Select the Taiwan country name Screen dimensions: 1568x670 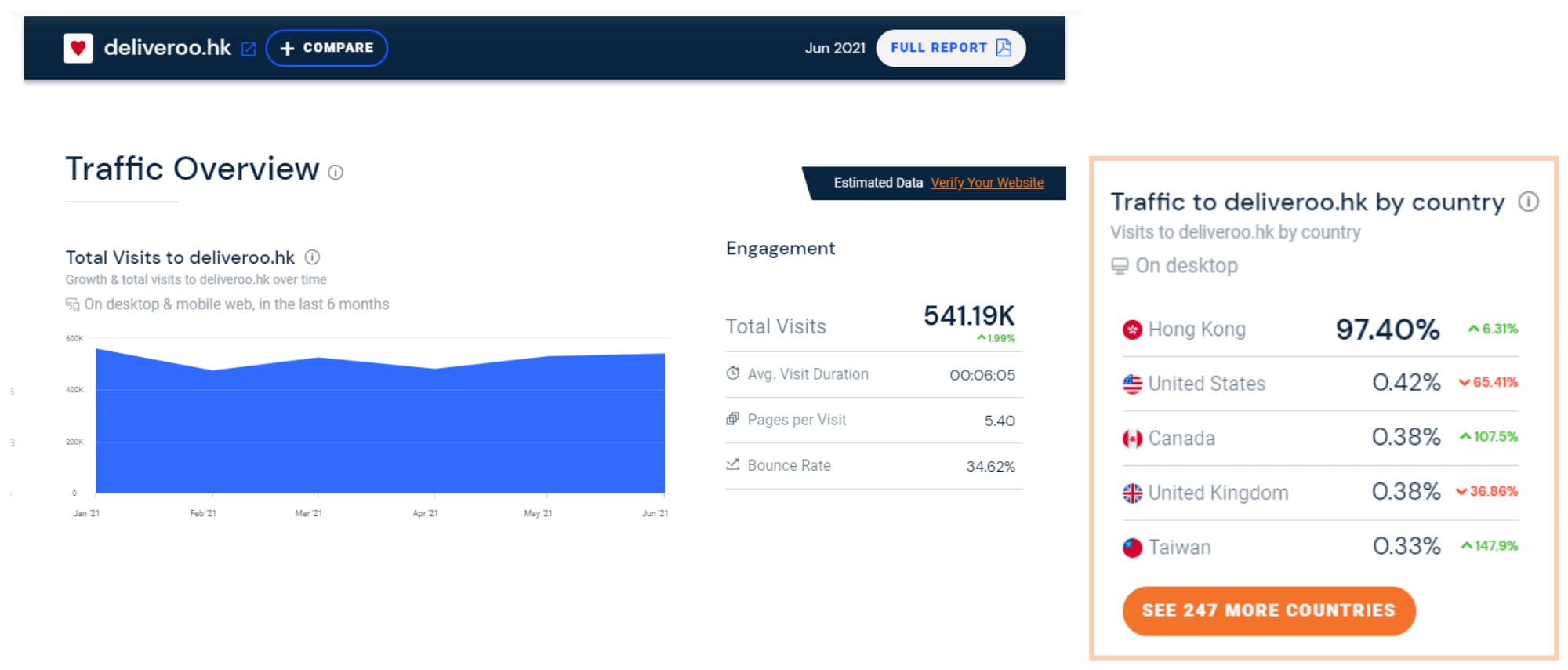click(x=1179, y=548)
